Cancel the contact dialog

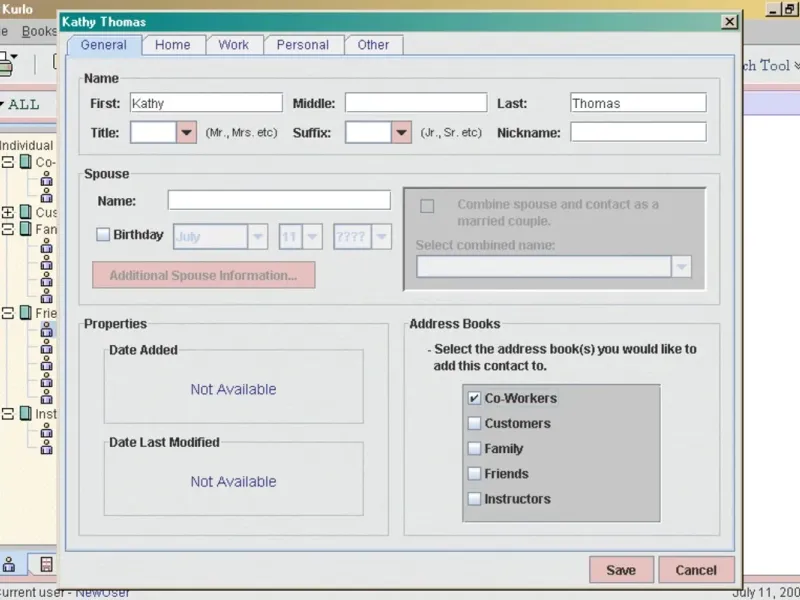tap(696, 570)
